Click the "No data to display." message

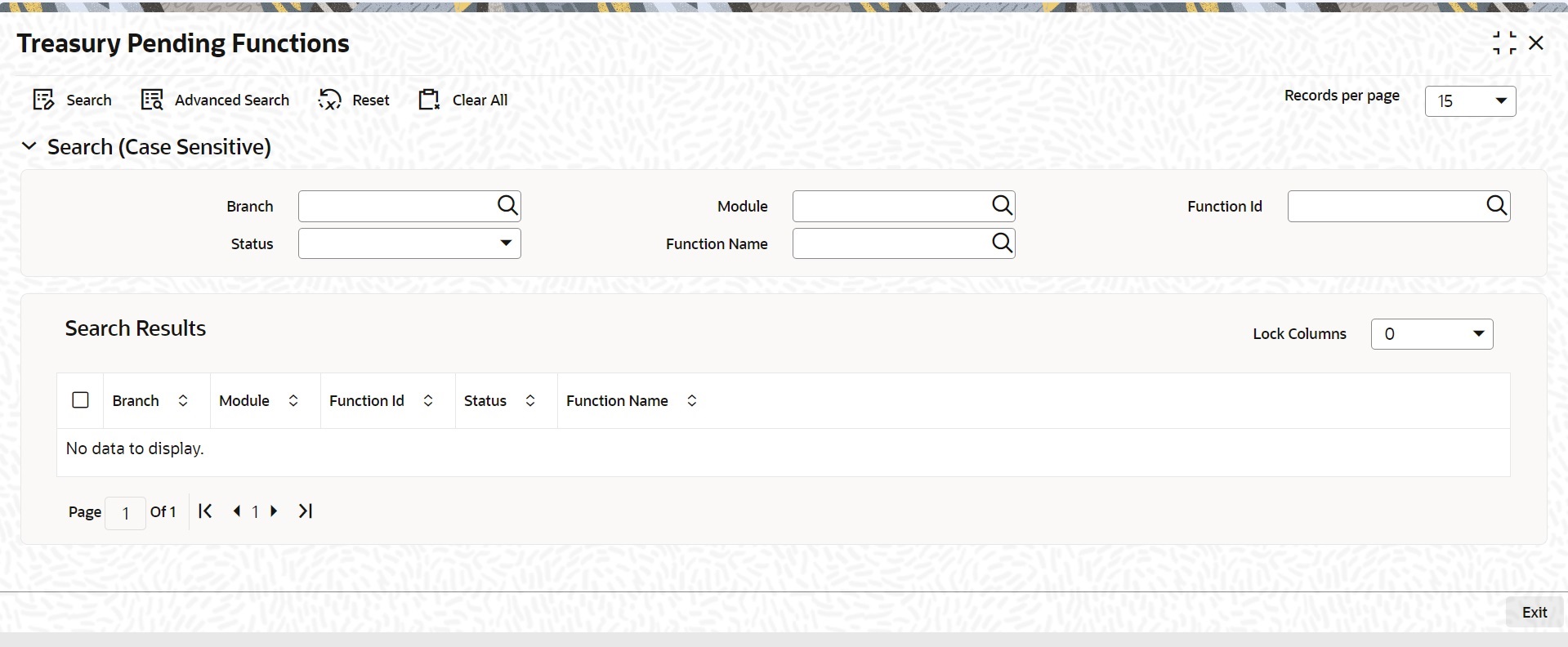135,448
